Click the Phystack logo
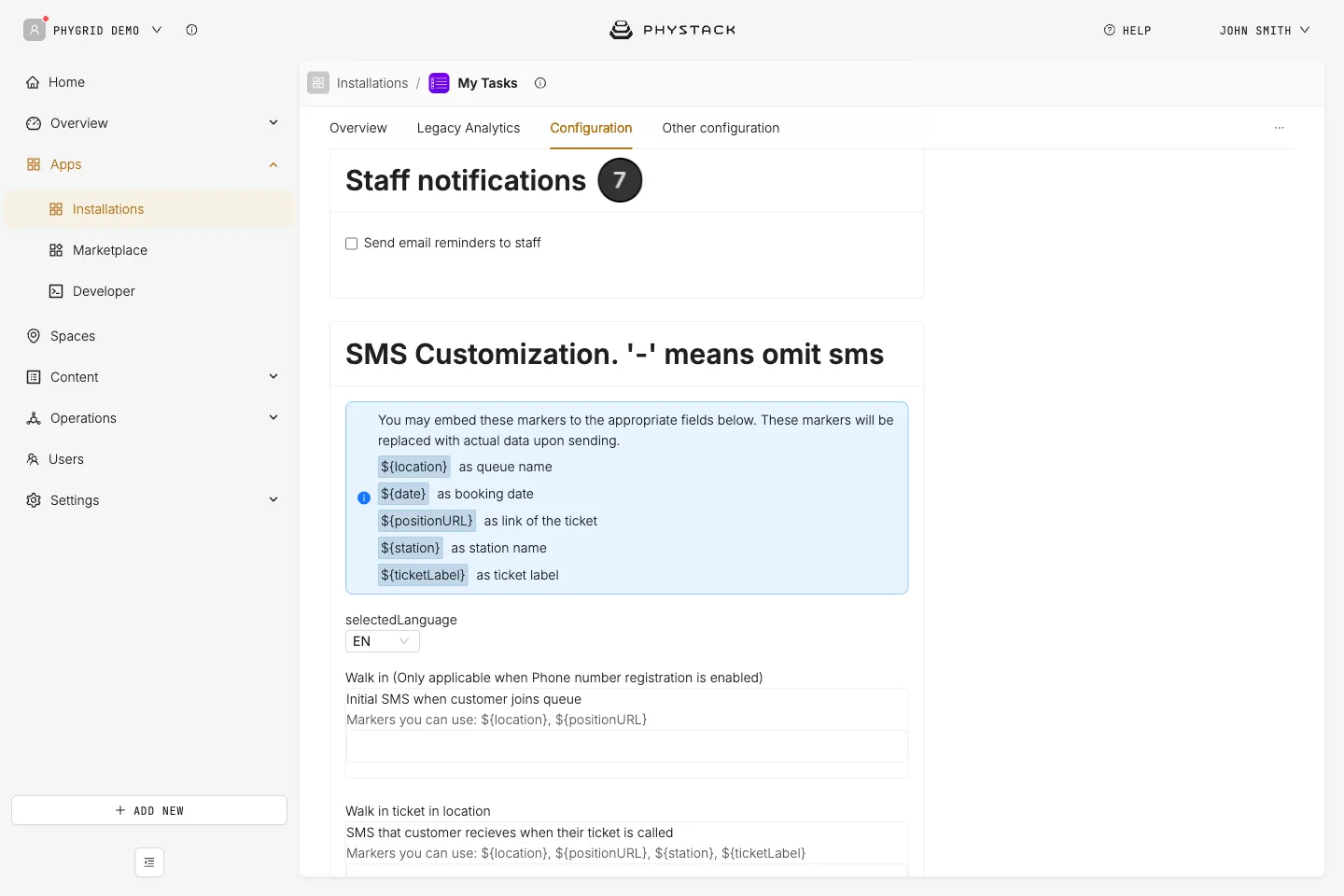 [x=672, y=30]
